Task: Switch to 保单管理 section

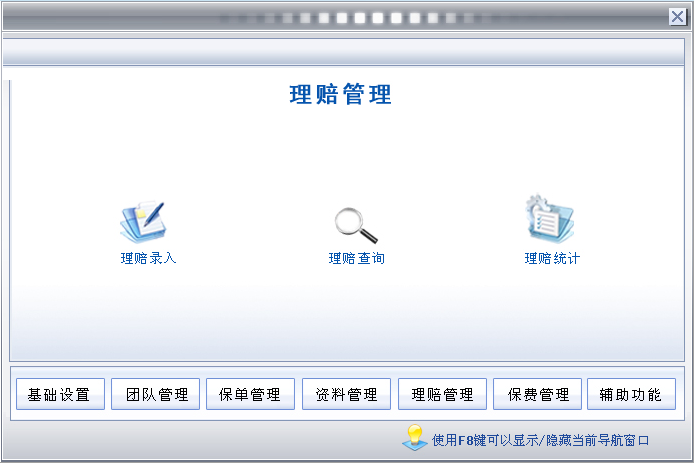Action: [x=251, y=394]
